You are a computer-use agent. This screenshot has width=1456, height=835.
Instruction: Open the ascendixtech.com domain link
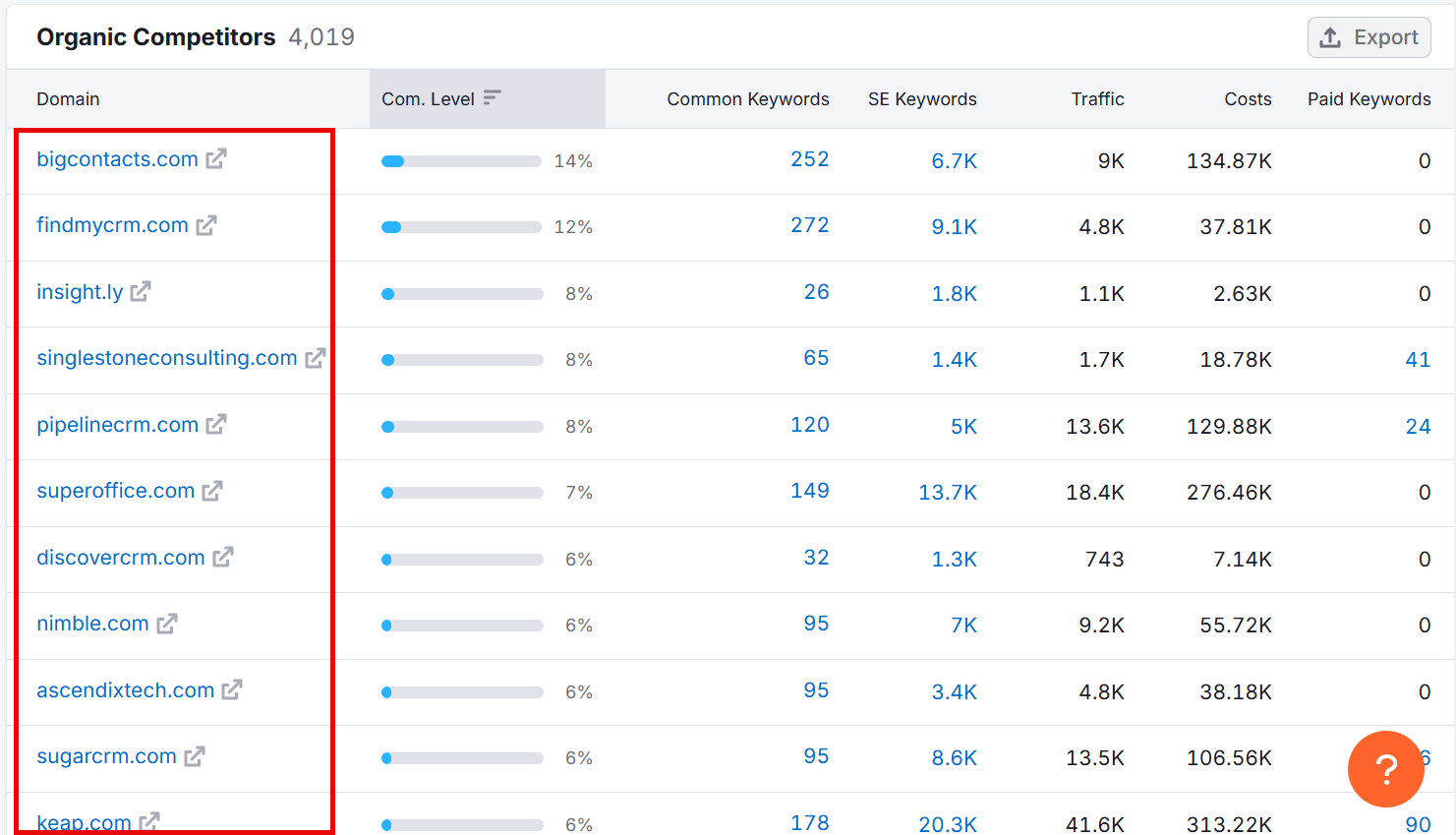click(125, 690)
